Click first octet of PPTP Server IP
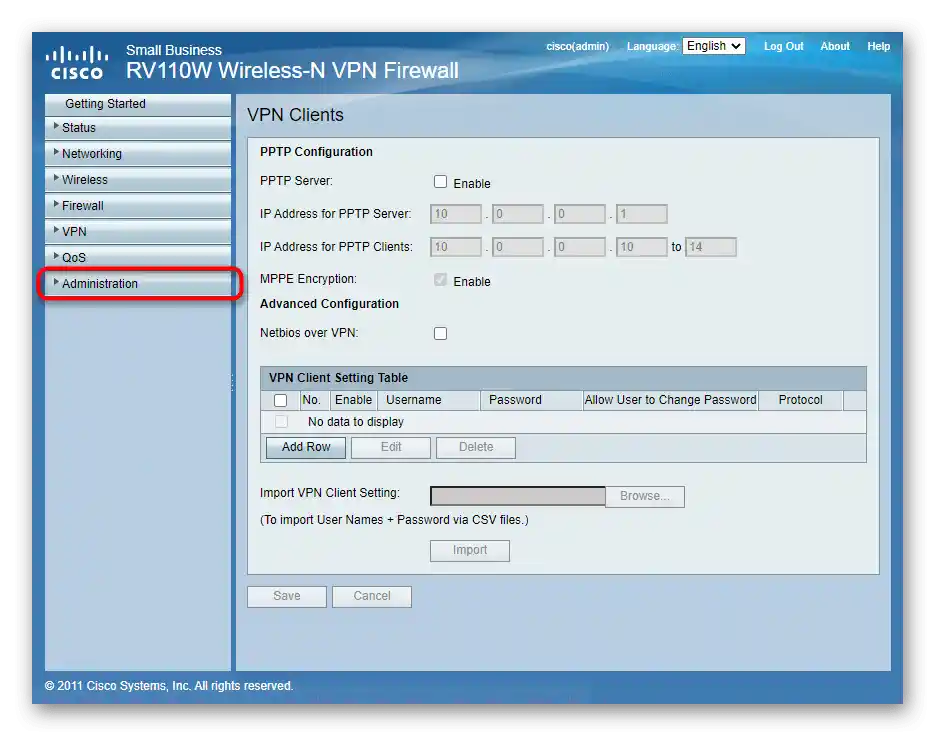 click(x=456, y=214)
